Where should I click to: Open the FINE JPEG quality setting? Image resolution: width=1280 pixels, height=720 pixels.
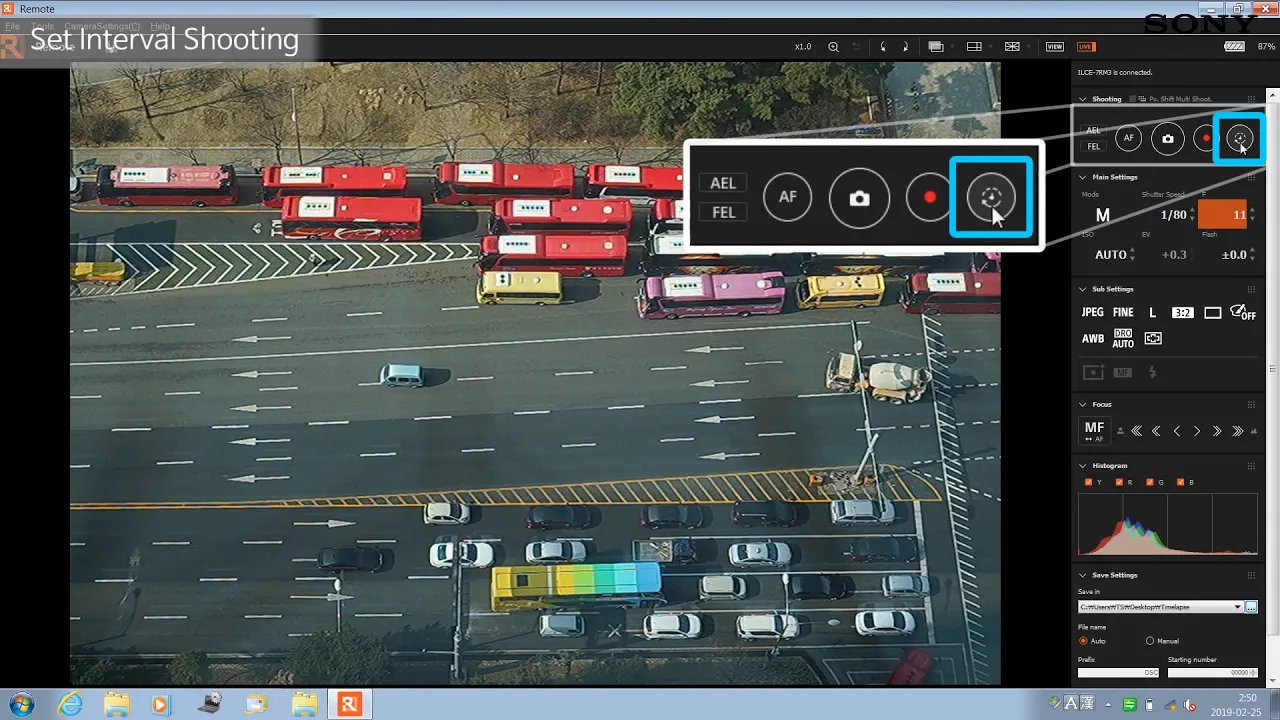(1123, 313)
